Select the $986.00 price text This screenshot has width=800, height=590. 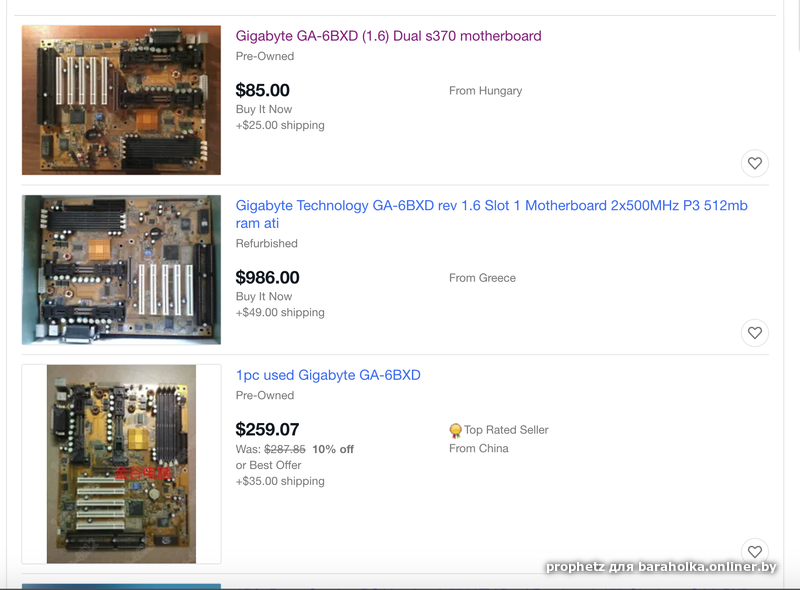pos(267,278)
